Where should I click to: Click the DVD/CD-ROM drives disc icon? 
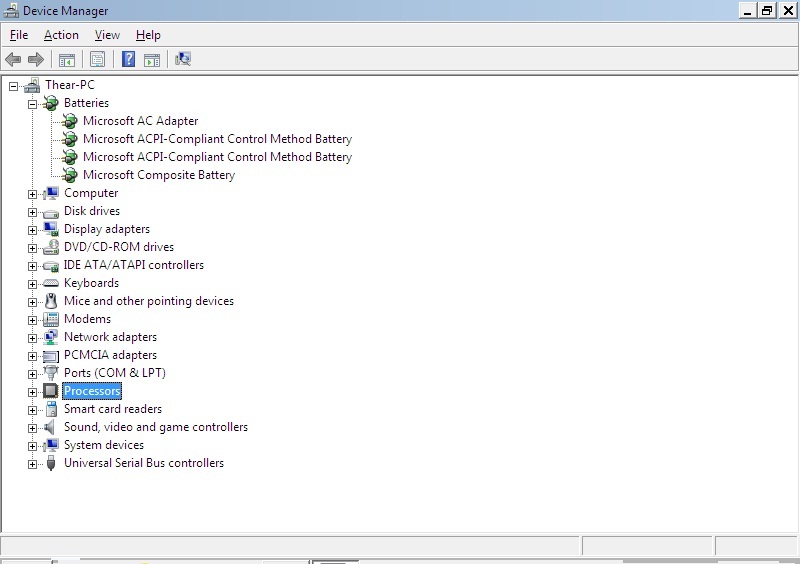click(x=51, y=247)
